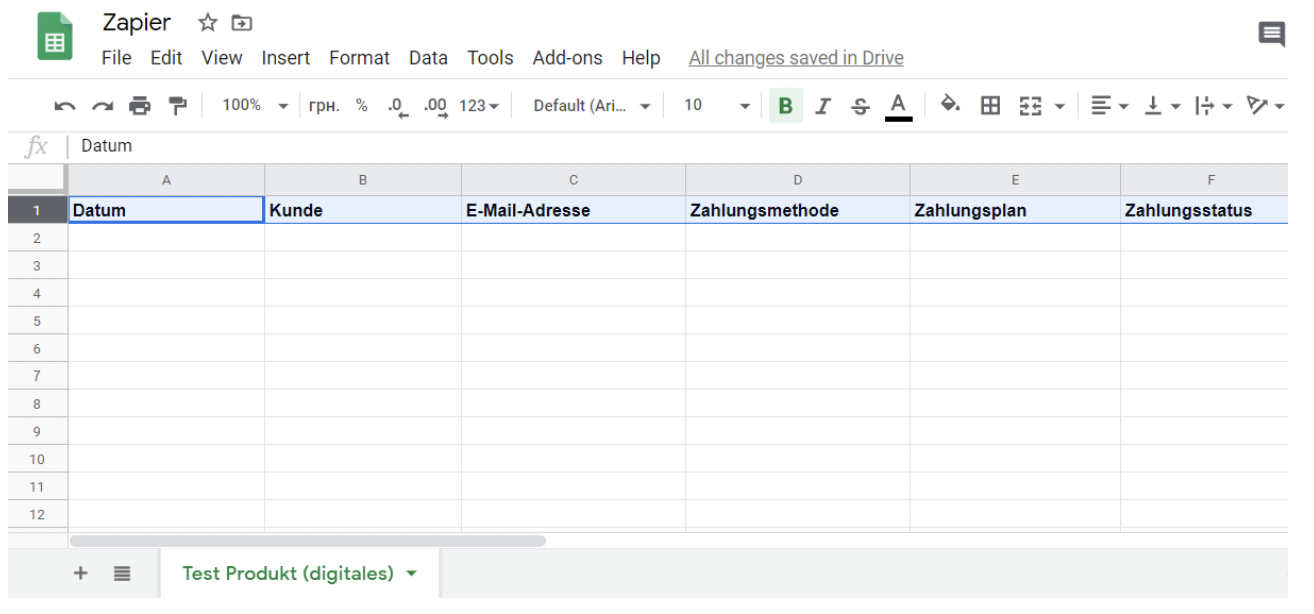Toggle bold formatting button
Image resolution: width=1314 pixels, height=614 pixels.
click(785, 106)
